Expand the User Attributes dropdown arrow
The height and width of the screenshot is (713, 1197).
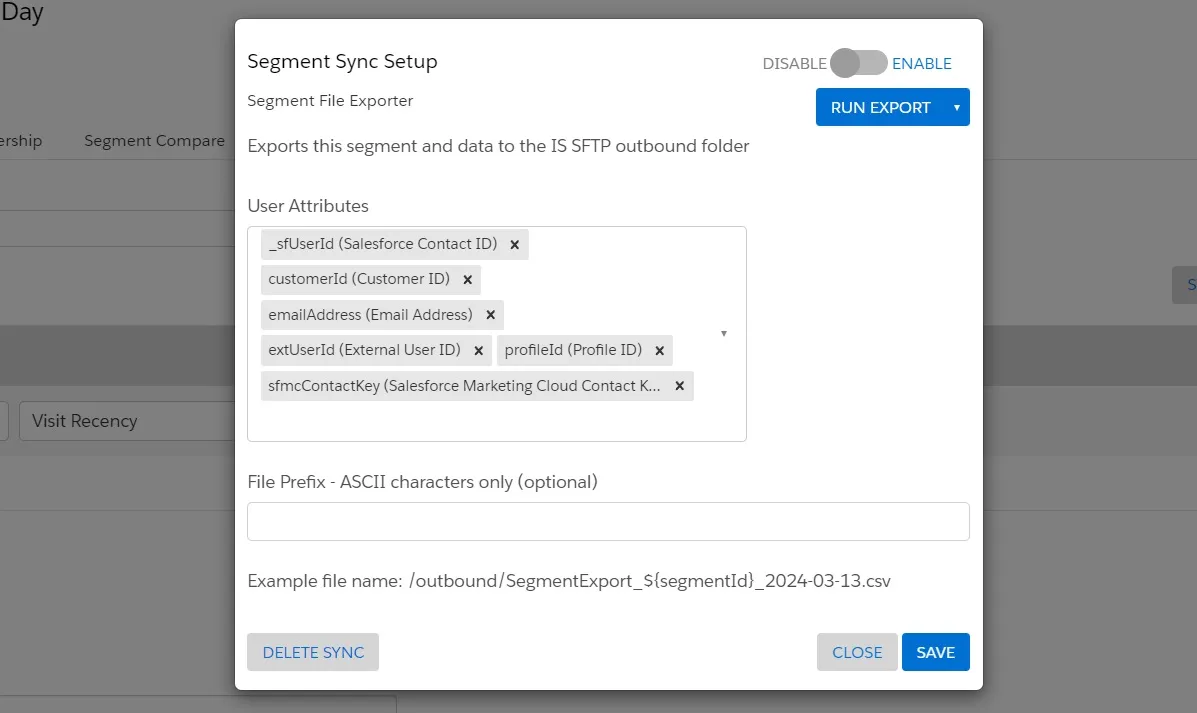(x=723, y=333)
